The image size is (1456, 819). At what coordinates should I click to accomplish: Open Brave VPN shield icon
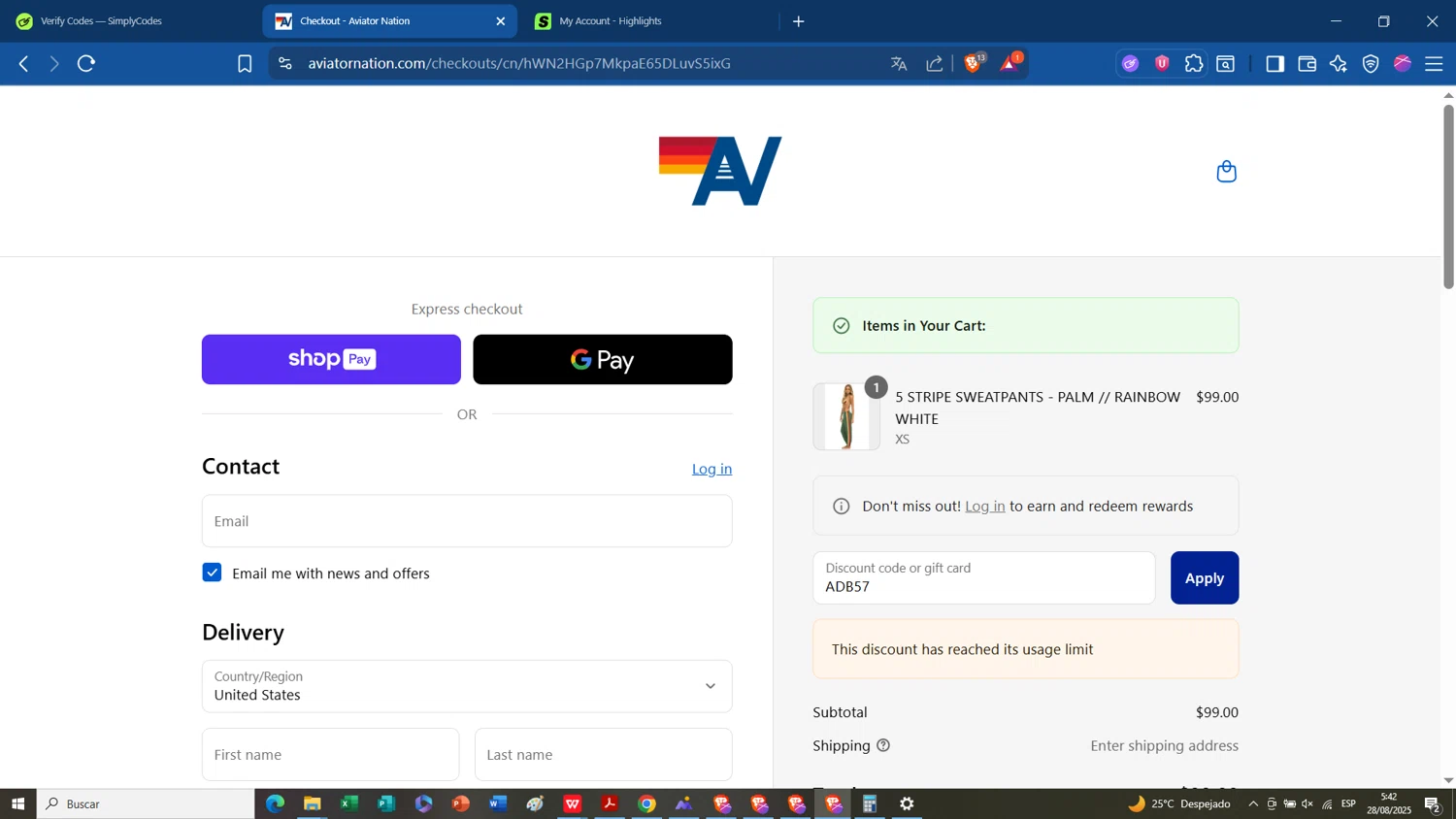coord(1371,64)
